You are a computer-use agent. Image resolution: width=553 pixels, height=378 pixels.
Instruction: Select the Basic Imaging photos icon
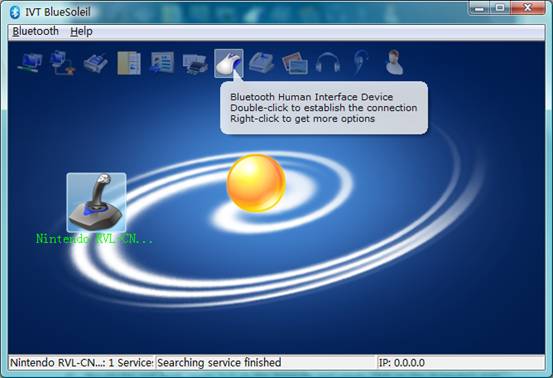coord(295,63)
